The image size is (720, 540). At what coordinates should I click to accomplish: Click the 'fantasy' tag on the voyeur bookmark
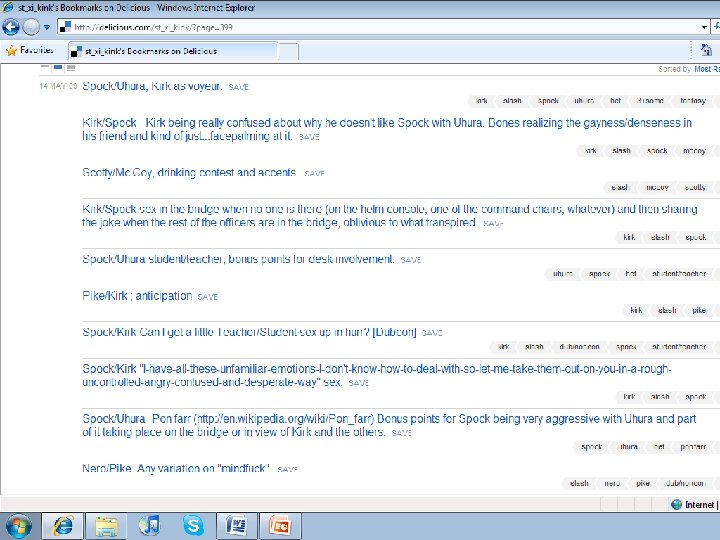click(x=692, y=101)
